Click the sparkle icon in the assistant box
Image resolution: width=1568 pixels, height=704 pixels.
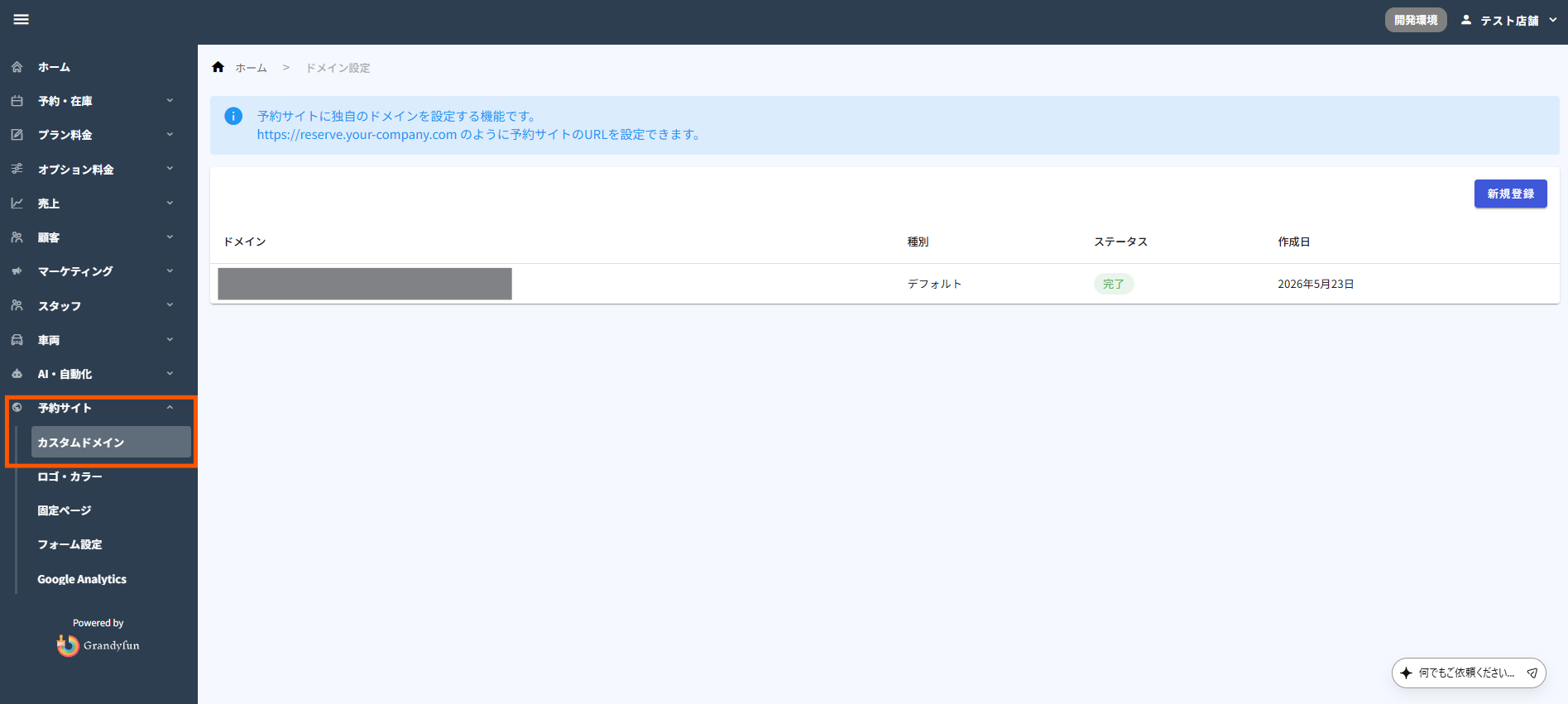pos(1406,673)
